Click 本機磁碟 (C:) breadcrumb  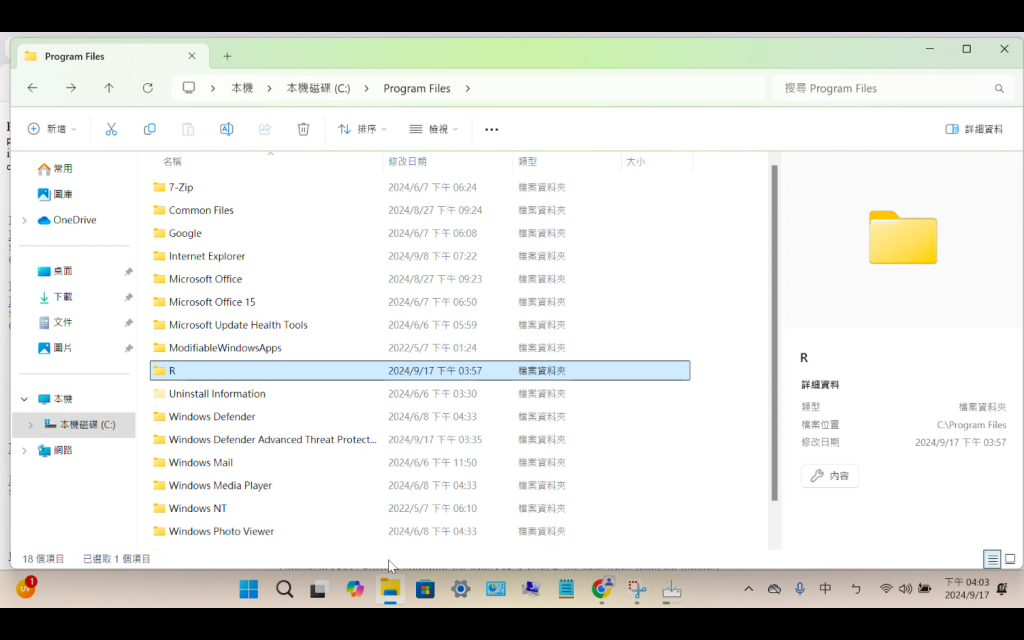318,88
